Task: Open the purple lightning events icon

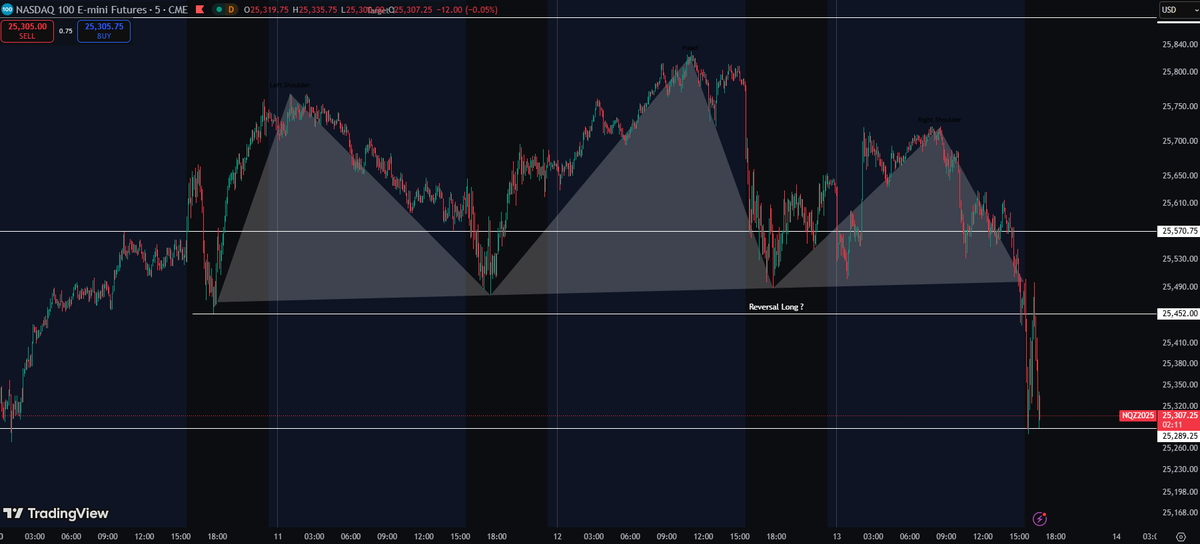Action: (x=1039, y=518)
